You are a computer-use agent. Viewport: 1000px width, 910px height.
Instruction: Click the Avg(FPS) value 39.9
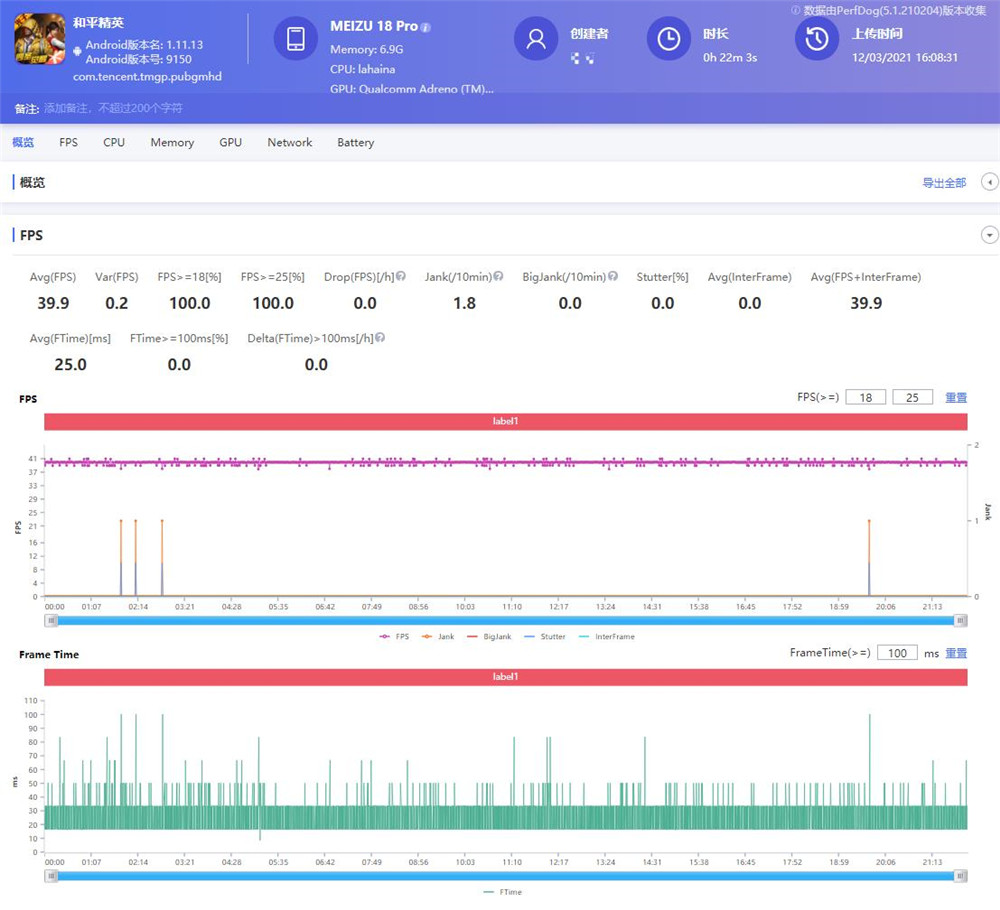click(53, 303)
